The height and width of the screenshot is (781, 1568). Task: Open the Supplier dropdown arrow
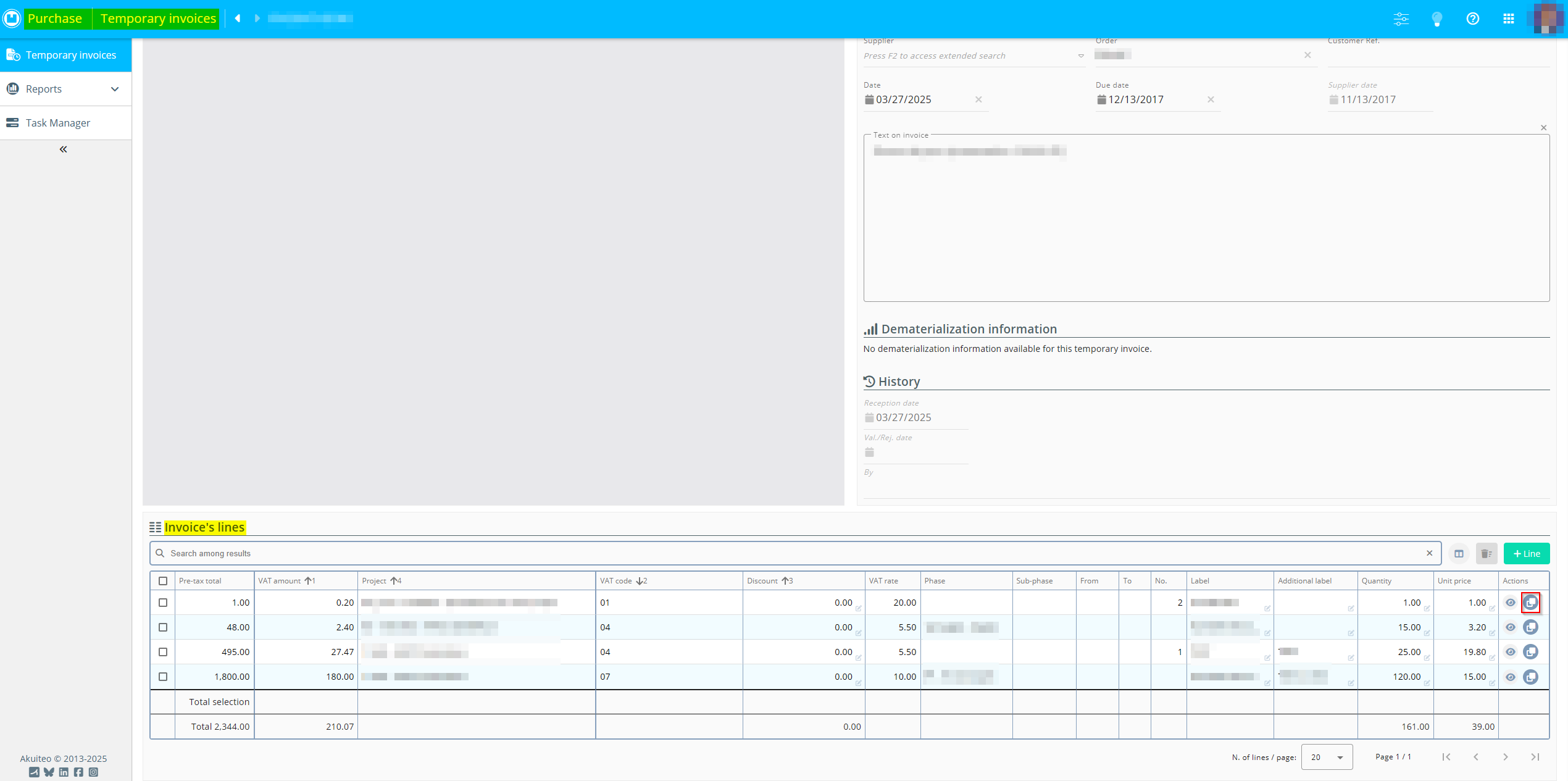coord(1081,56)
